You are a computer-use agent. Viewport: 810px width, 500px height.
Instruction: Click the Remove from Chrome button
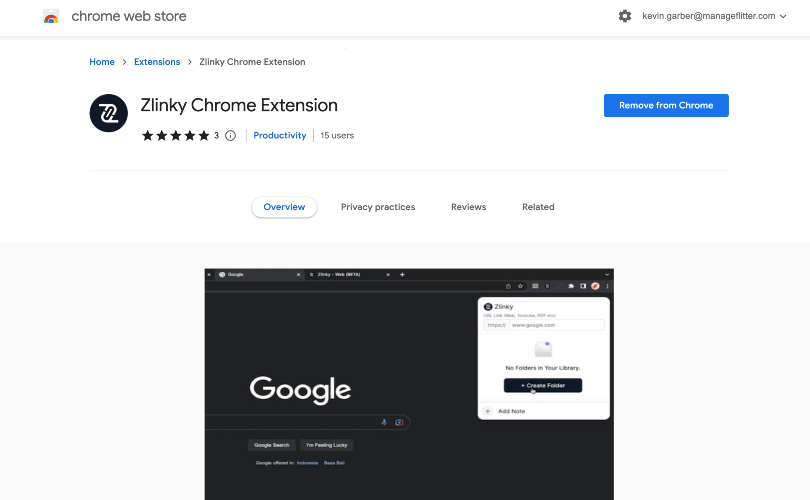[666, 105]
